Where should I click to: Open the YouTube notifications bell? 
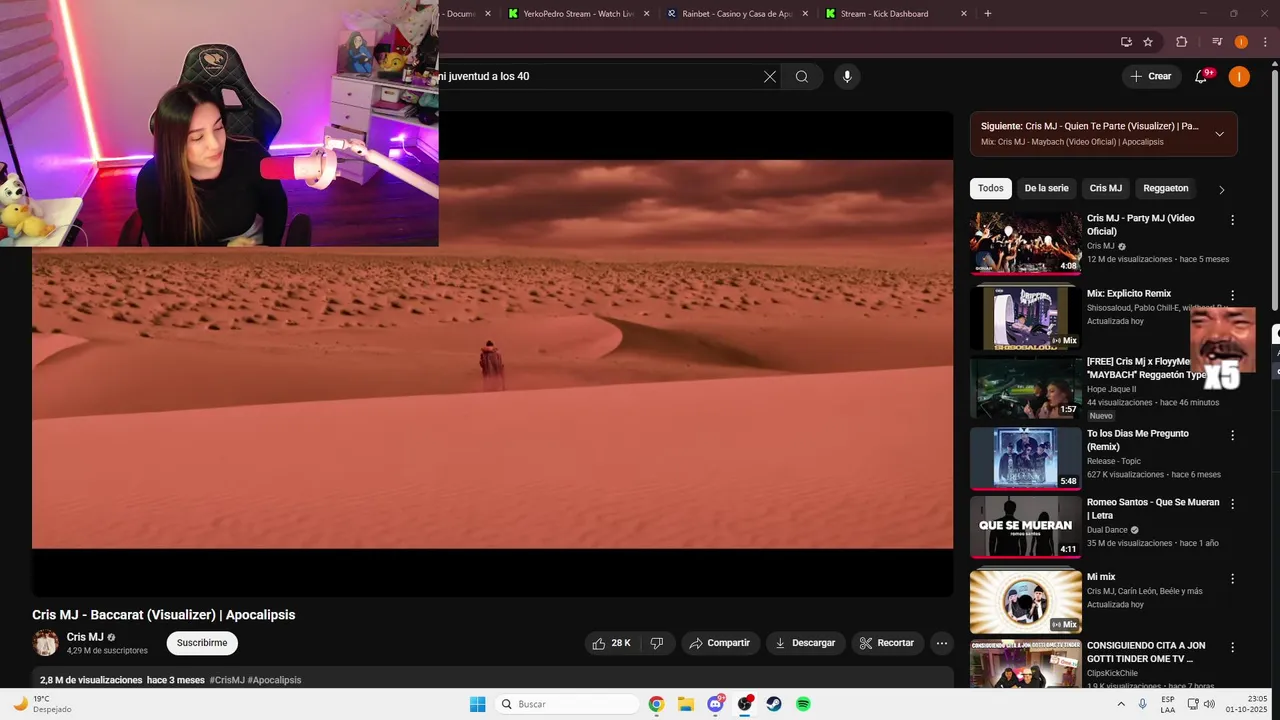1201,76
